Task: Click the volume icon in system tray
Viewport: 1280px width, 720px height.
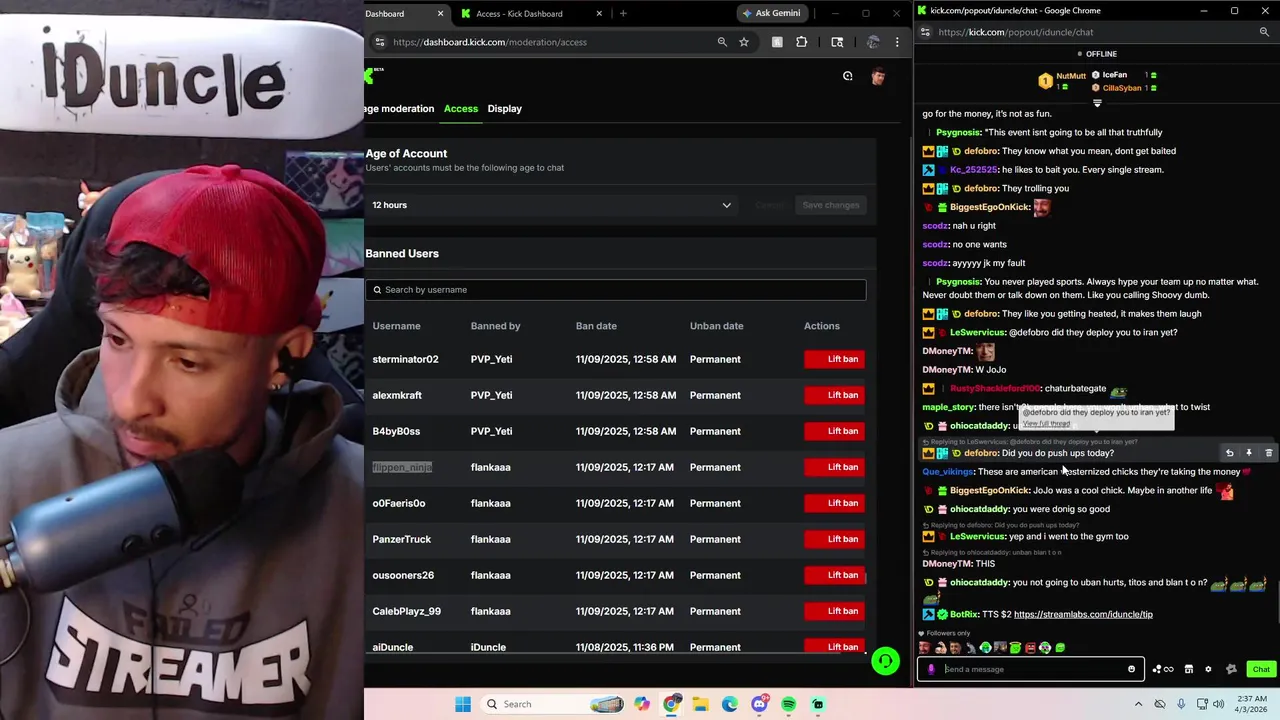Action: tap(1218, 704)
